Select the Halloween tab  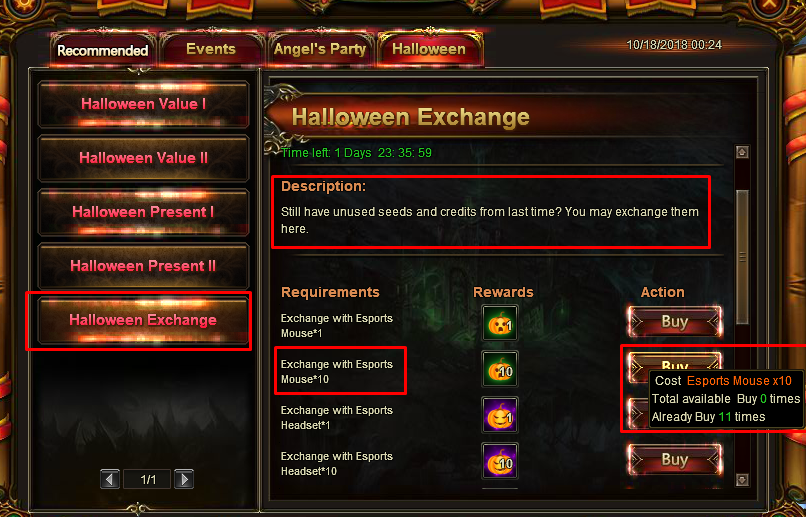click(429, 49)
